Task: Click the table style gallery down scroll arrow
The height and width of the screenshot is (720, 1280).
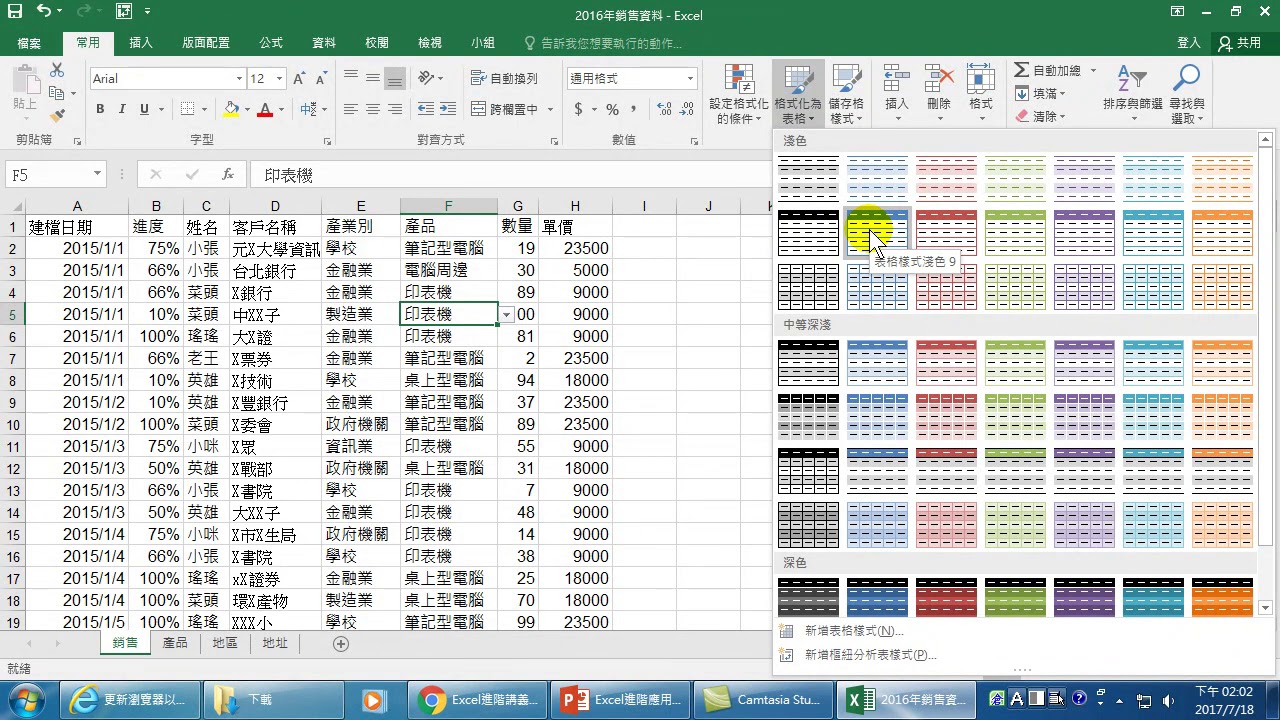Action: click(1266, 607)
